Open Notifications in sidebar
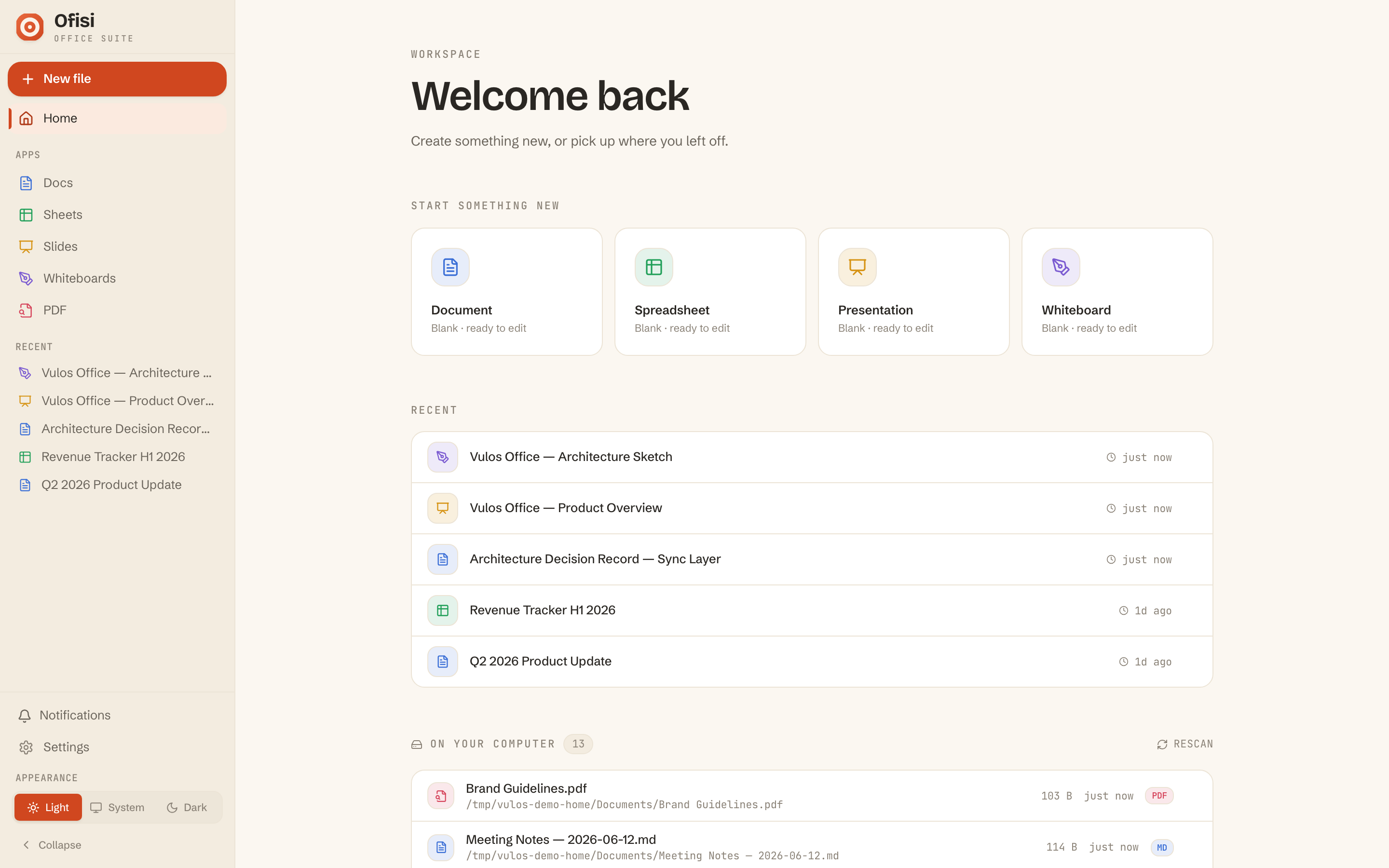 coord(117,715)
